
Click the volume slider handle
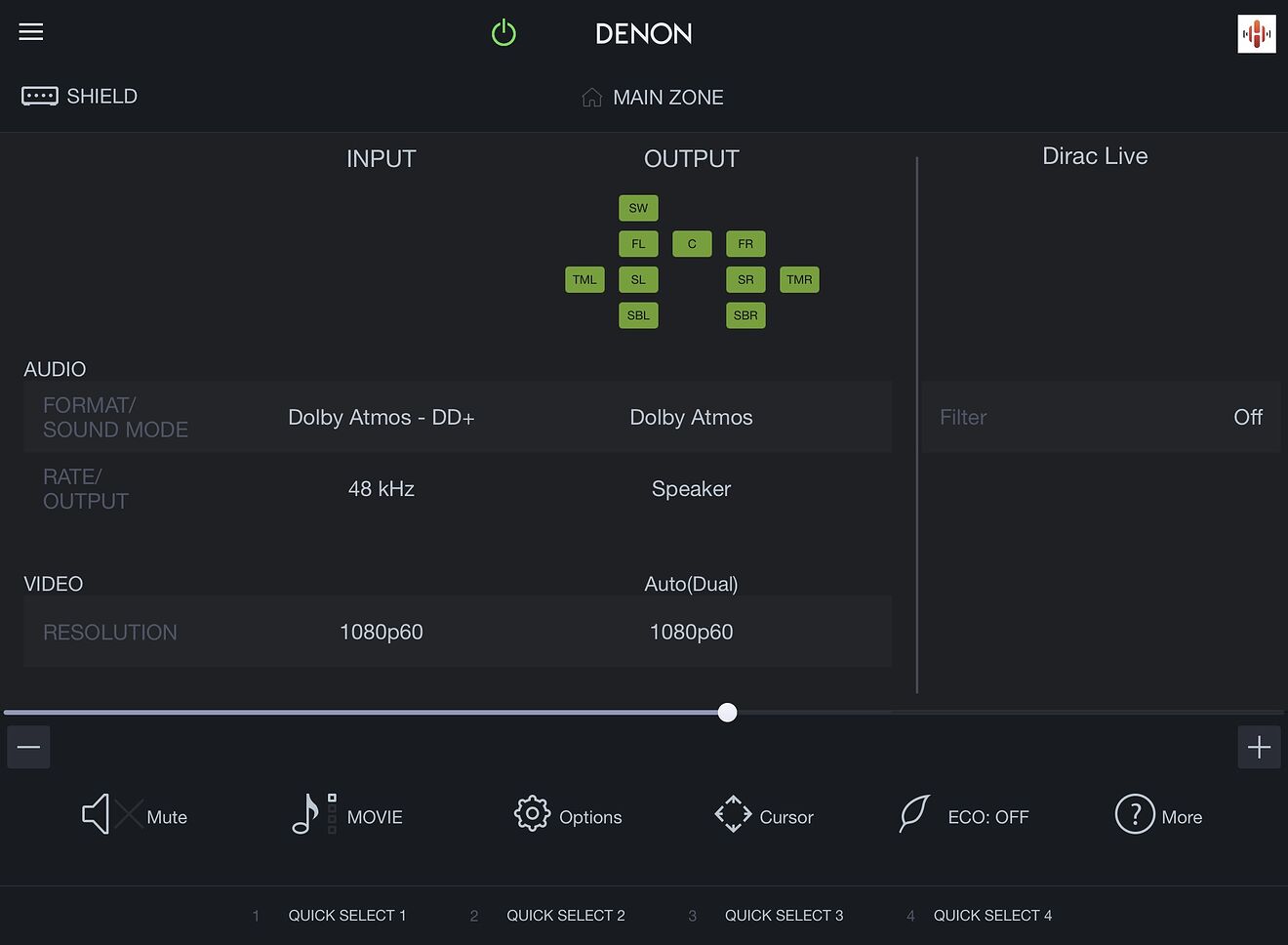click(727, 713)
